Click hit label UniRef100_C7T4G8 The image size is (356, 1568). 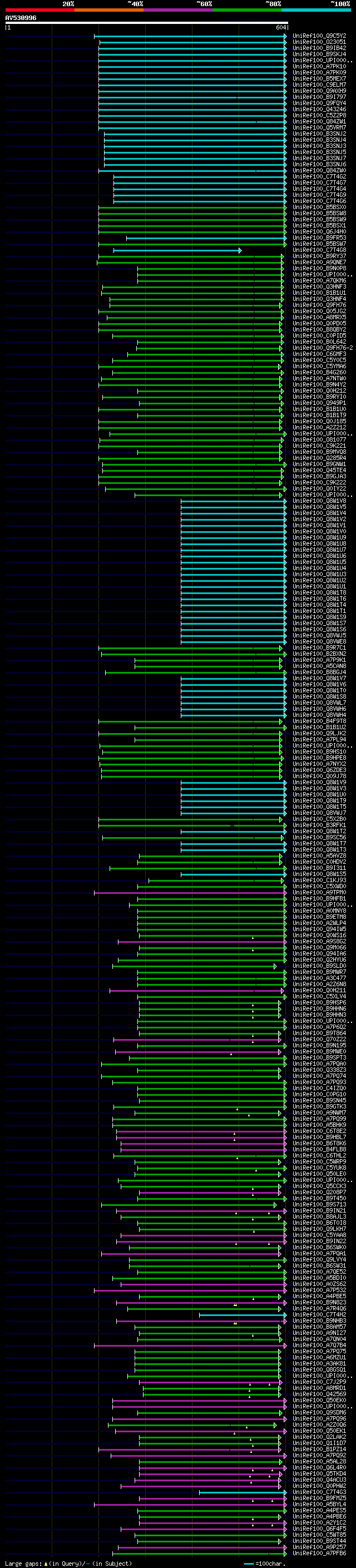click(x=319, y=250)
